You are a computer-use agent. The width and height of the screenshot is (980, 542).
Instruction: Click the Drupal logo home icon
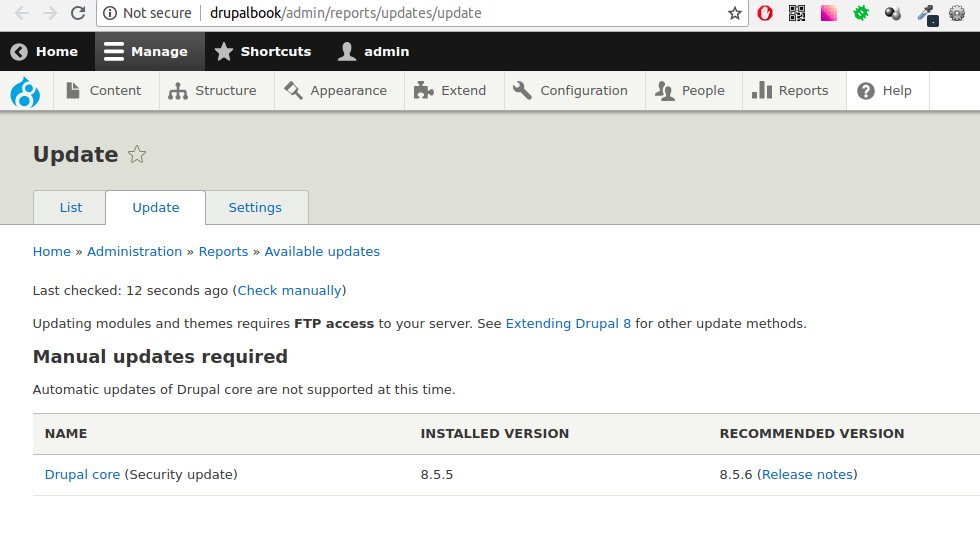point(26,92)
